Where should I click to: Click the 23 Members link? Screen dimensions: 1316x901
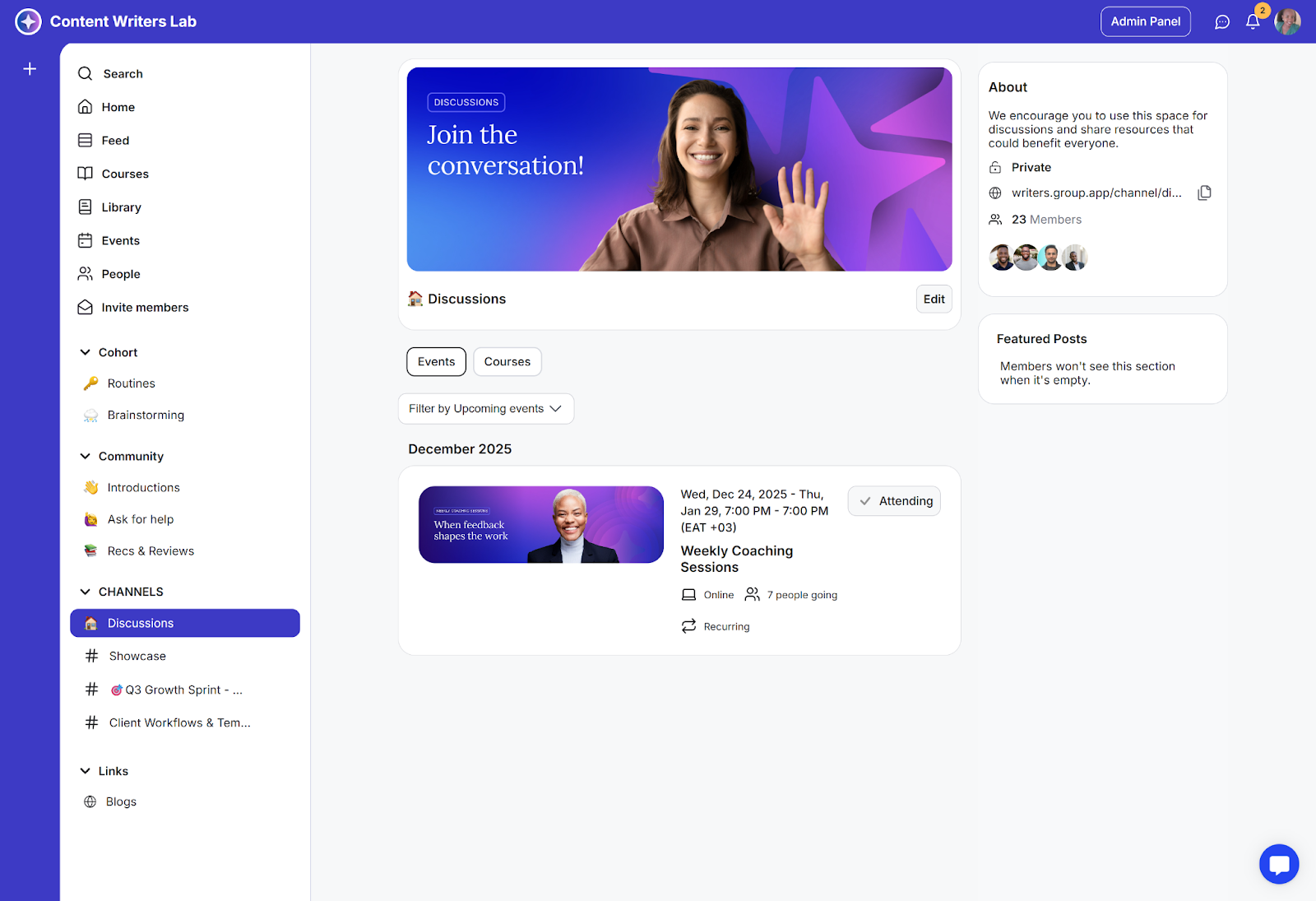click(x=1046, y=220)
